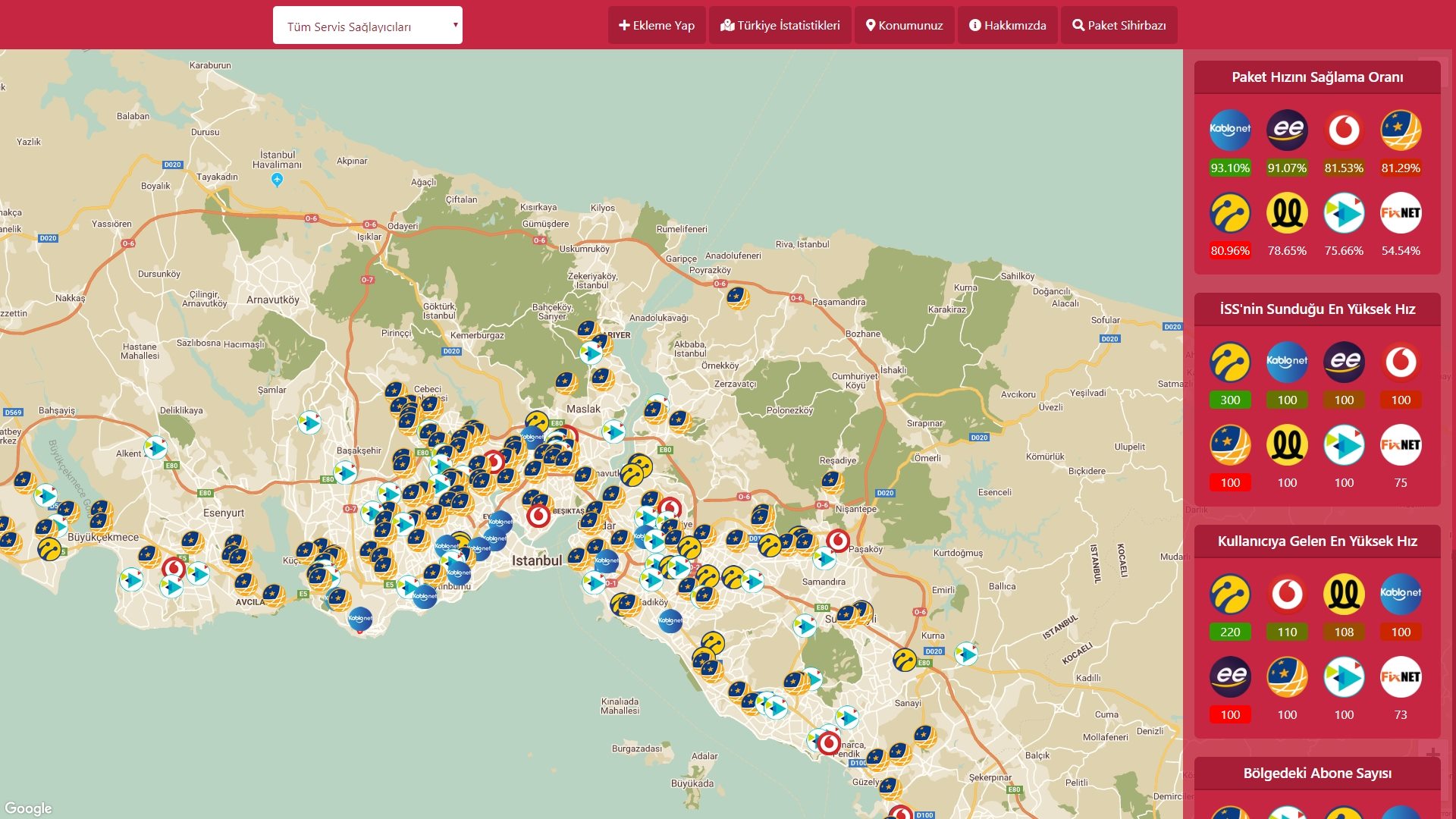Click the 110 speed badge
The image size is (1456, 819).
click(x=1287, y=632)
